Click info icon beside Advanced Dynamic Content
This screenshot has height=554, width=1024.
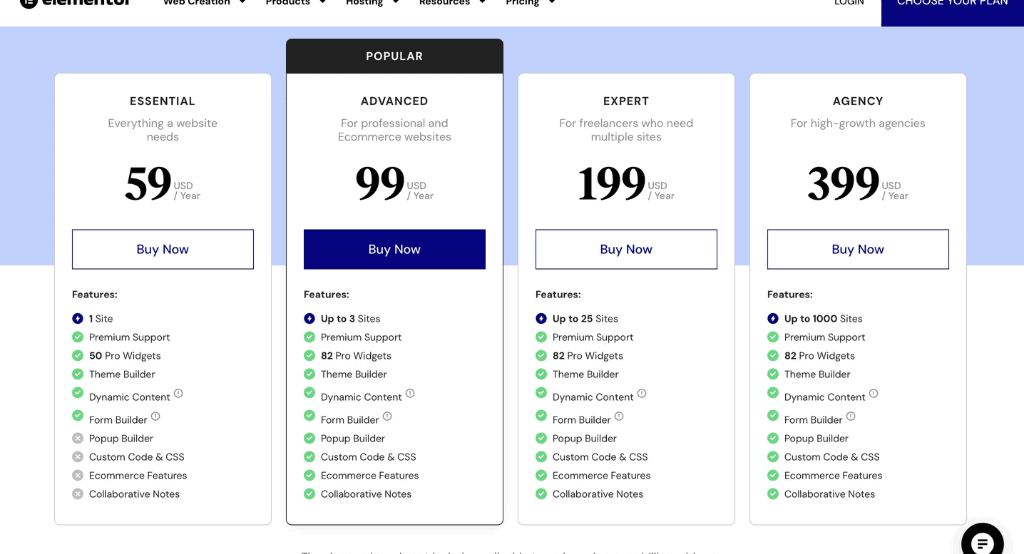[x=410, y=393]
